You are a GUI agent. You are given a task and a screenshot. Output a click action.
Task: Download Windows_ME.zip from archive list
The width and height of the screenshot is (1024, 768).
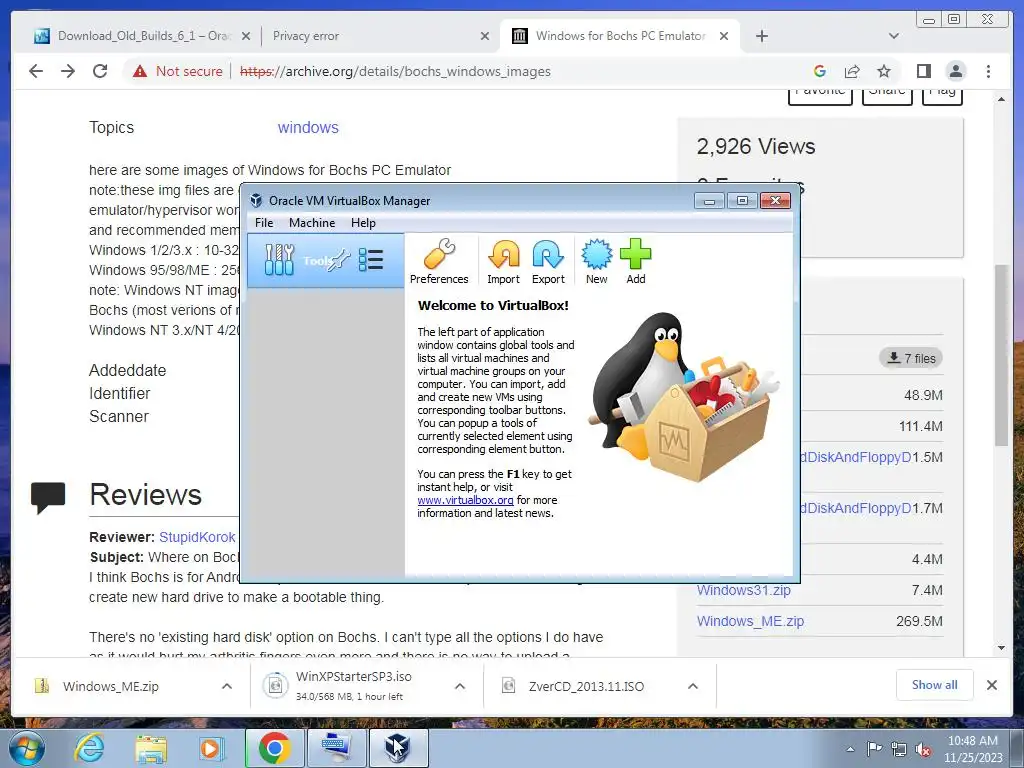click(750, 621)
